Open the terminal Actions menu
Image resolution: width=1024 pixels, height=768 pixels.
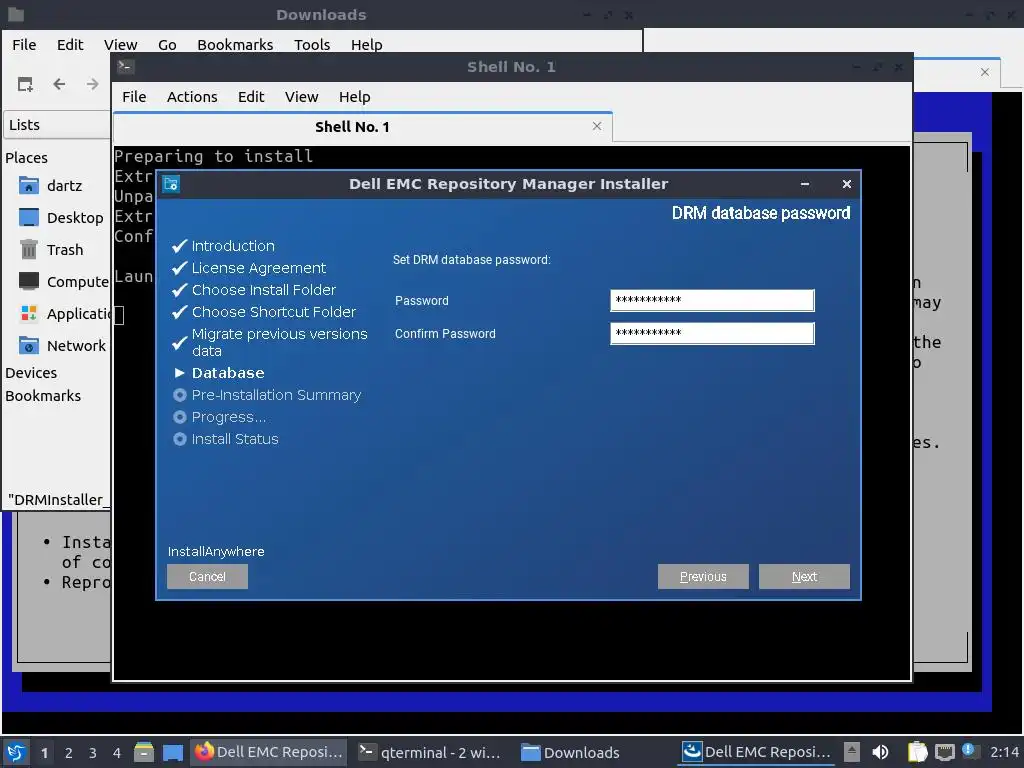(192, 97)
